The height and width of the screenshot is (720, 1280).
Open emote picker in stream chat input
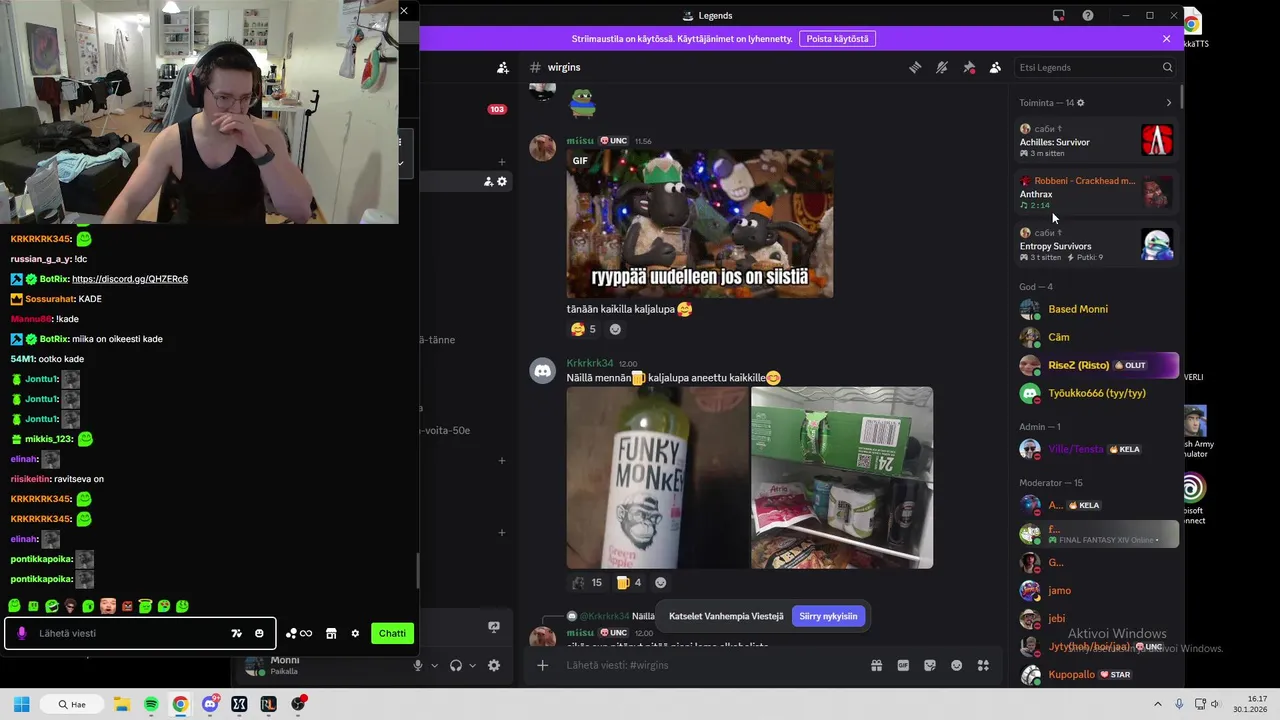click(x=259, y=633)
